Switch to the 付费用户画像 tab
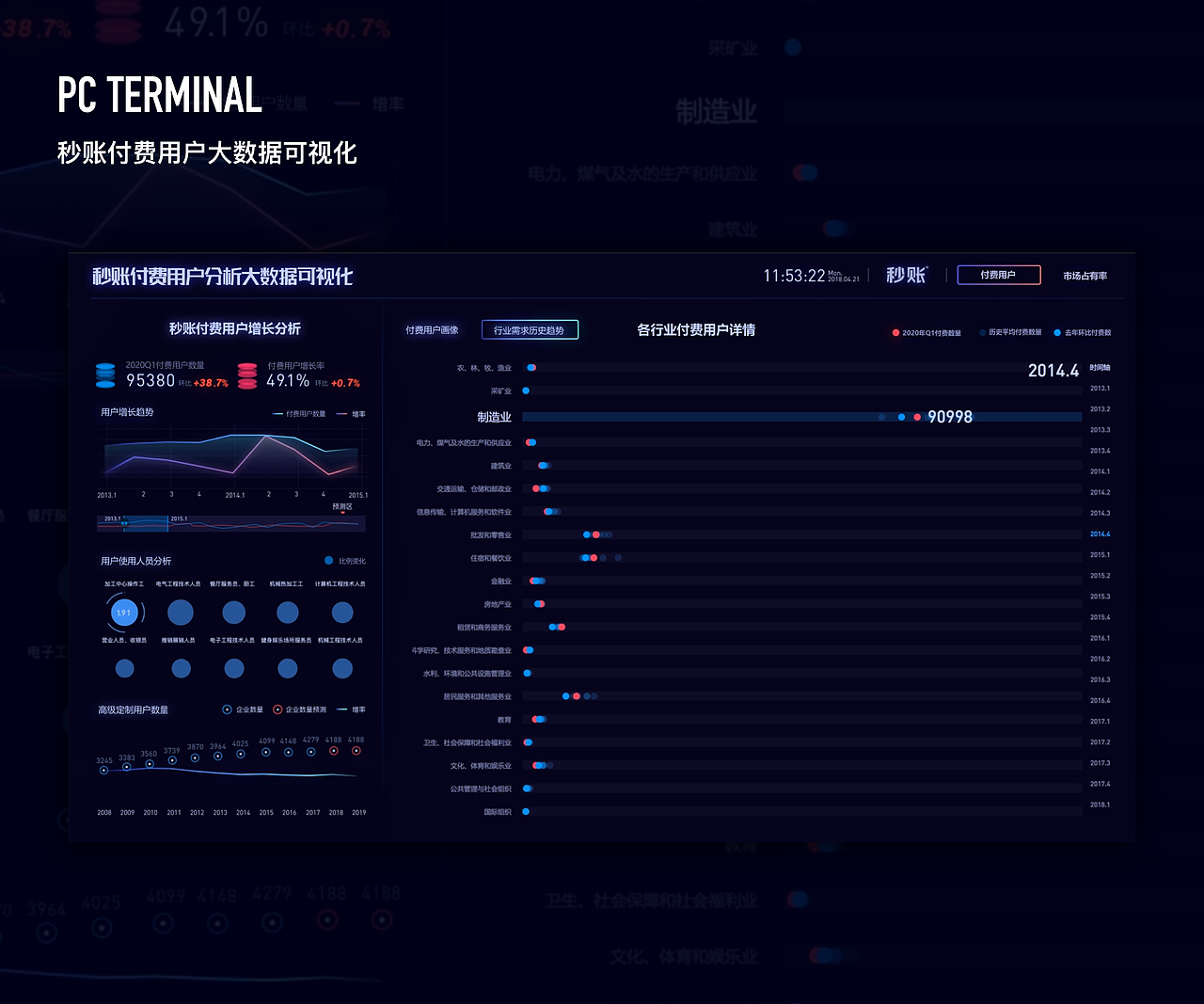Screen dimensions: 1204x1004 pyautogui.click(x=432, y=330)
